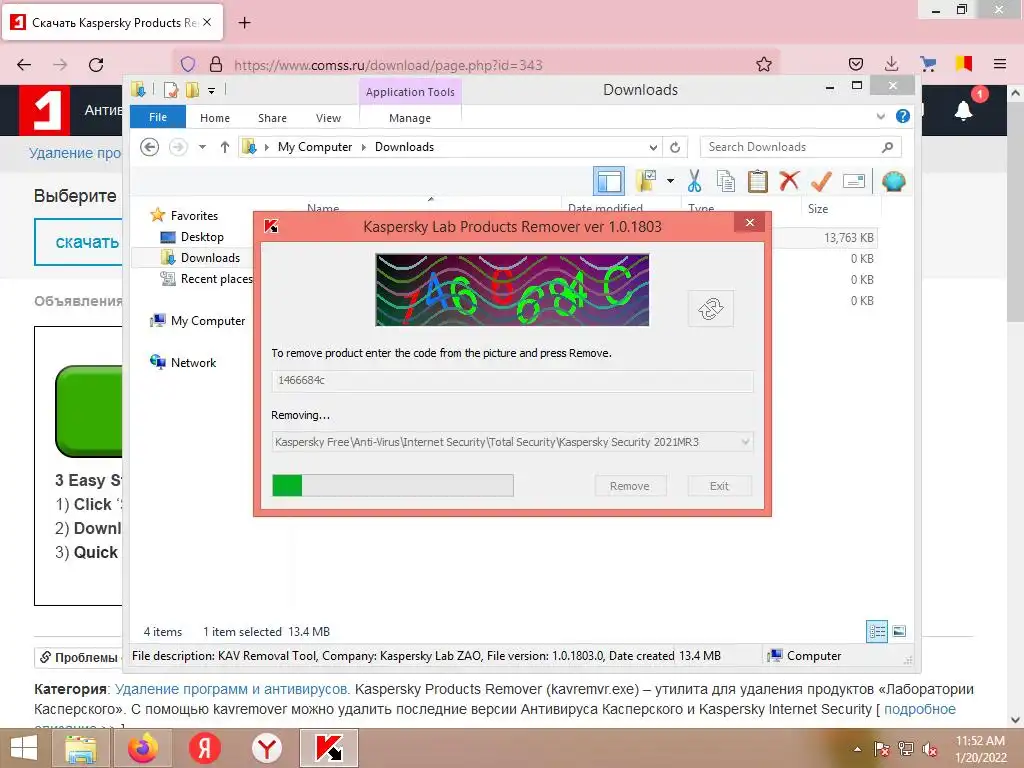This screenshot has width=1024, height=768.
Task: Open Firefox hamburger application menu
Action: pyautogui.click(x=999, y=64)
